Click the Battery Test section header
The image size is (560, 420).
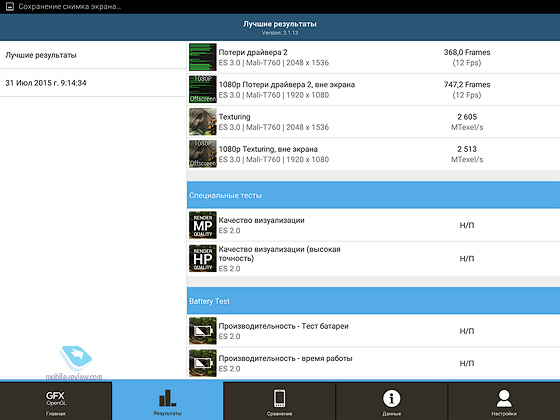(374, 301)
